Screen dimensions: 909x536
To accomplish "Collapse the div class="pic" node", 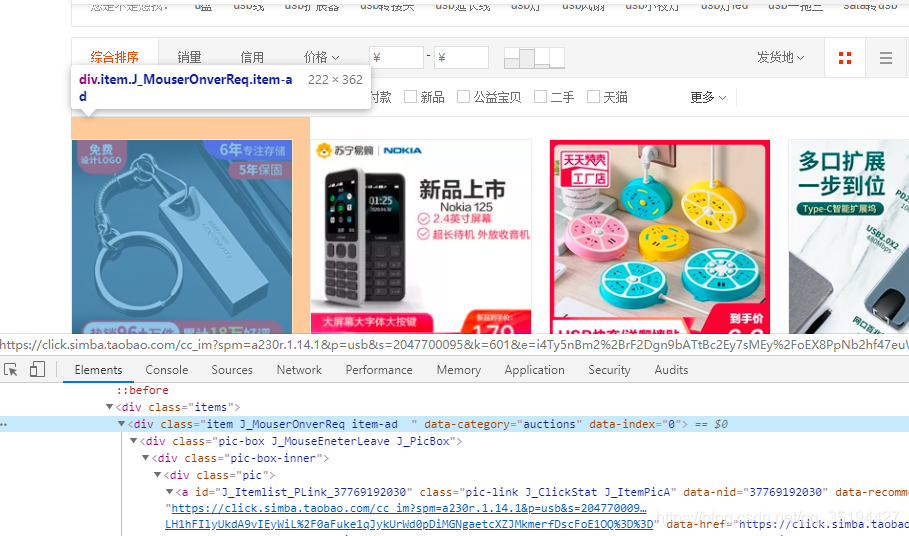I will [x=157, y=474].
